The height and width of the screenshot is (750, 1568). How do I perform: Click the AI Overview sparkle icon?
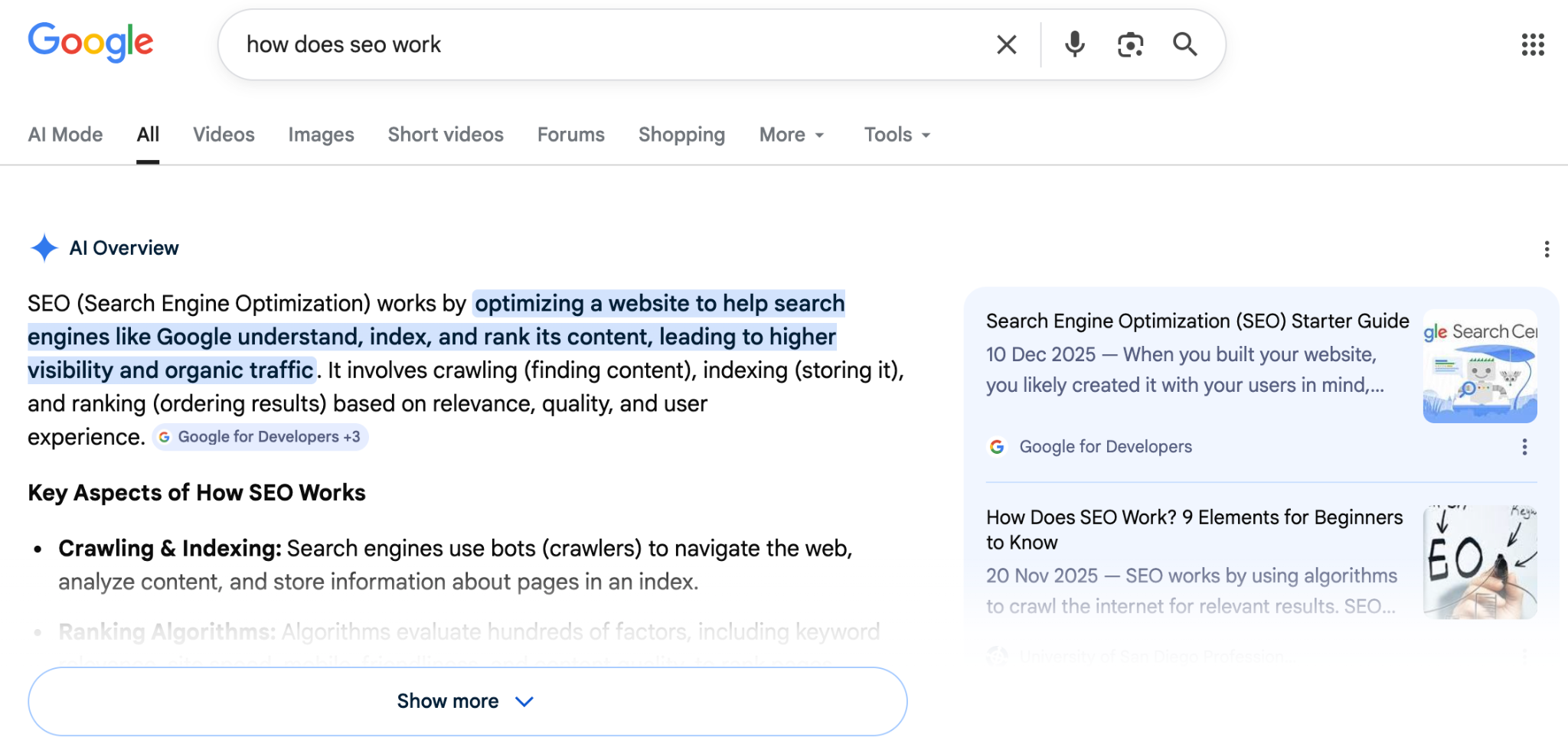[44, 248]
